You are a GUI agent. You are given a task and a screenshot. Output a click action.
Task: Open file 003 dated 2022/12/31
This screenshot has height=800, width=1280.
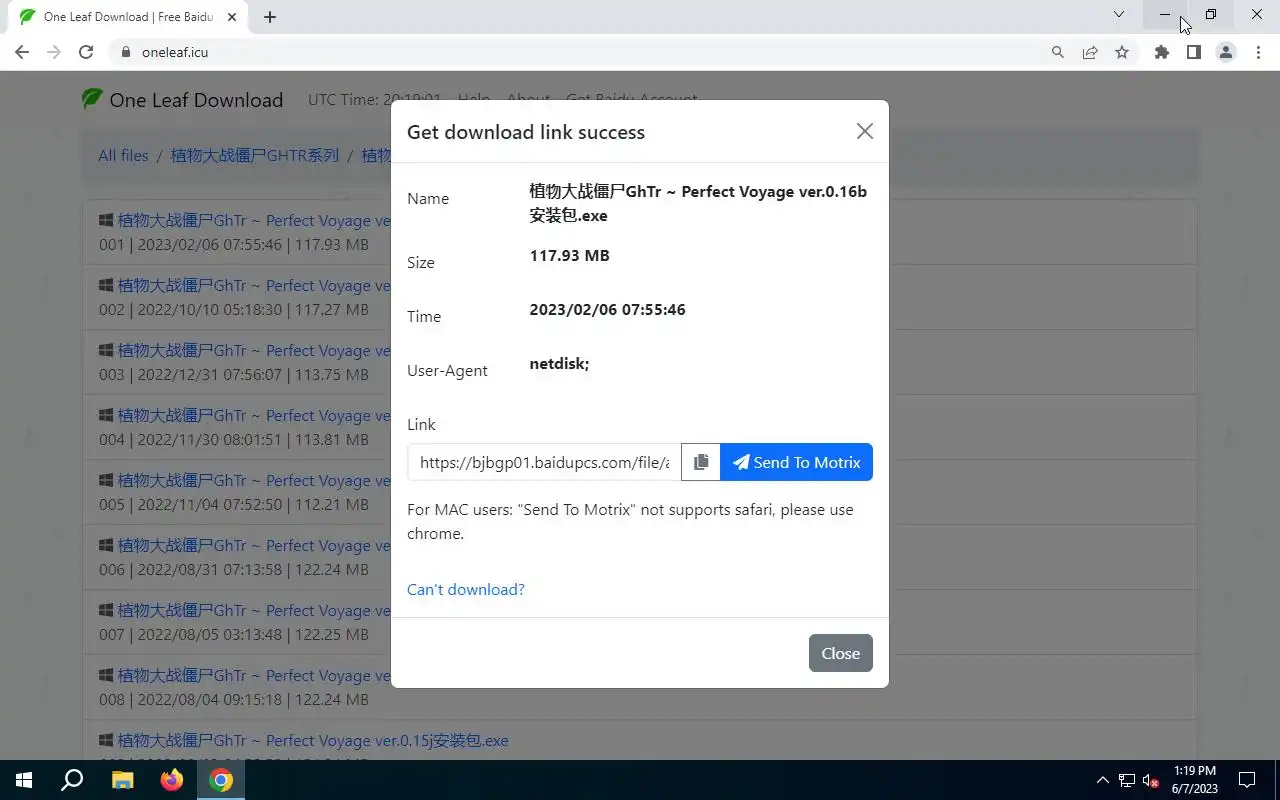pyautogui.click(x=254, y=351)
